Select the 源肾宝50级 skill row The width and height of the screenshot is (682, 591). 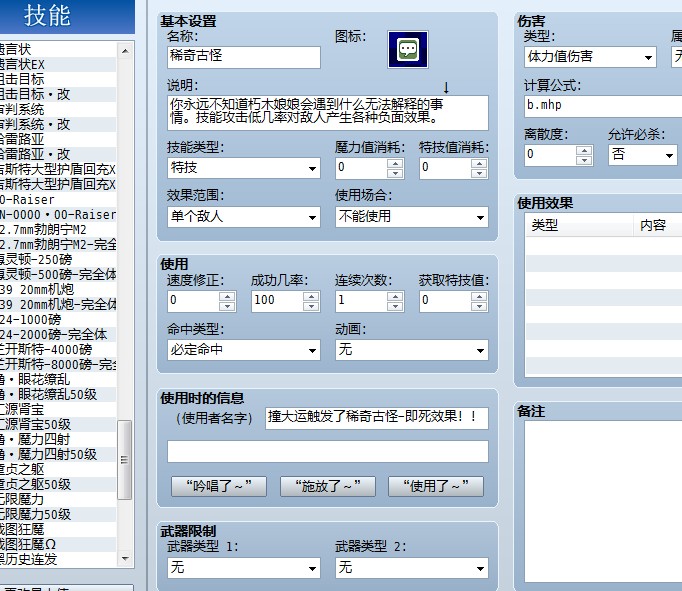coord(58,424)
